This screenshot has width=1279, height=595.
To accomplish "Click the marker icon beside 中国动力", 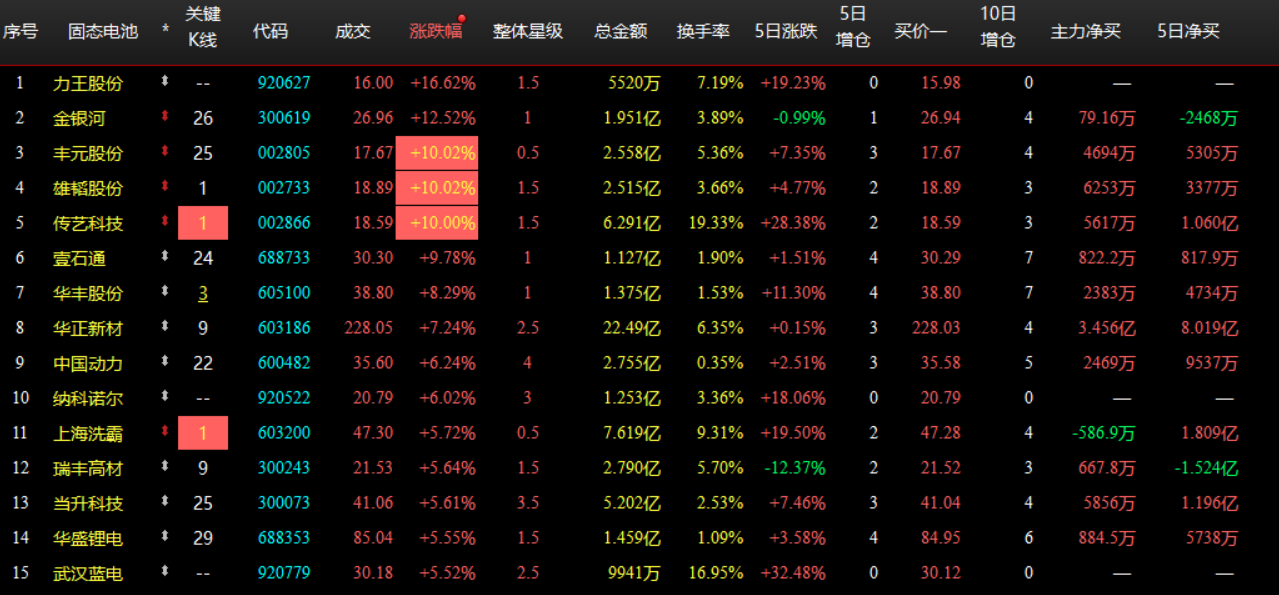I will (x=165, y=362).
